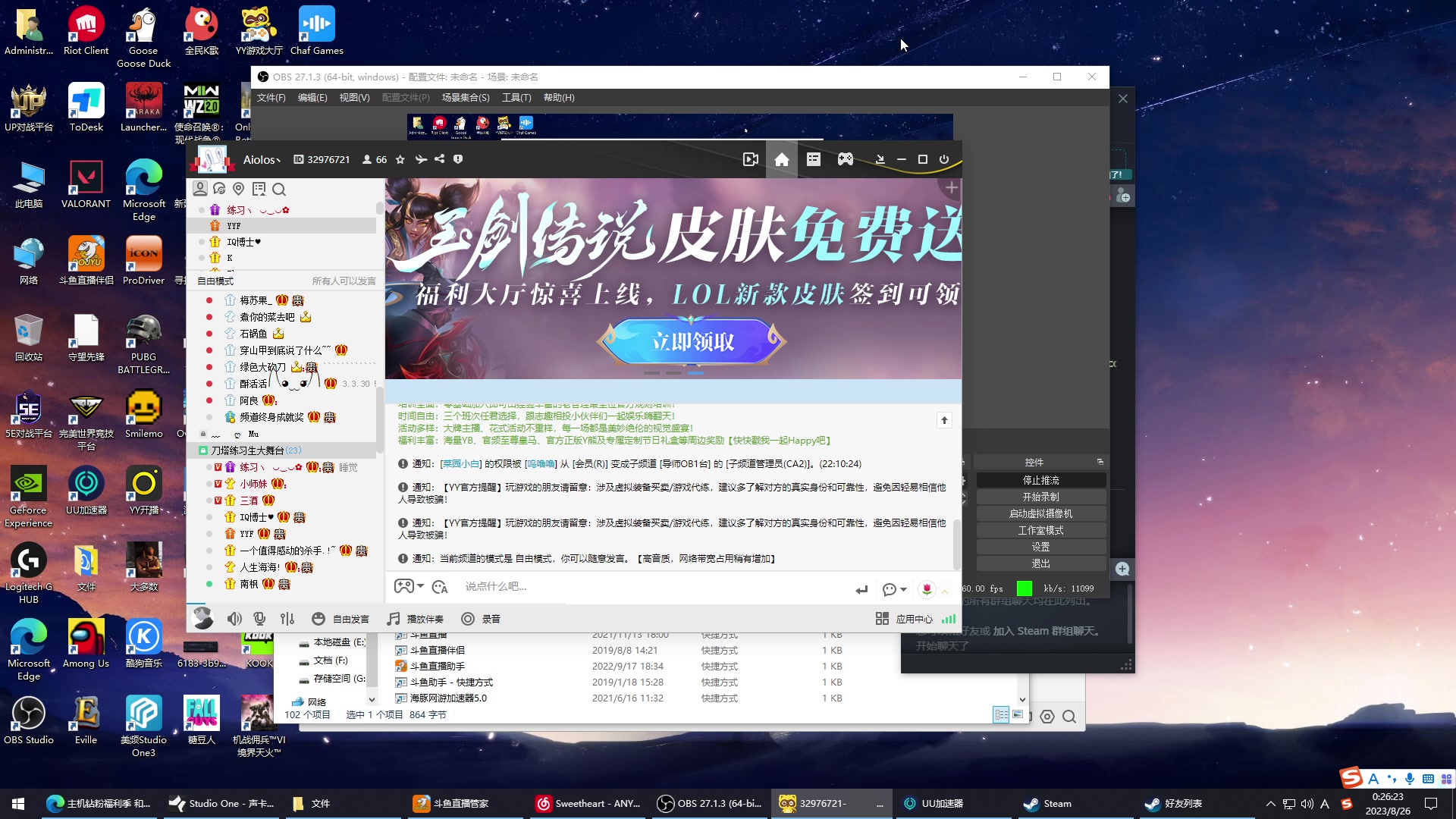Open system tray hidden icons chevron

point(1270,804)
